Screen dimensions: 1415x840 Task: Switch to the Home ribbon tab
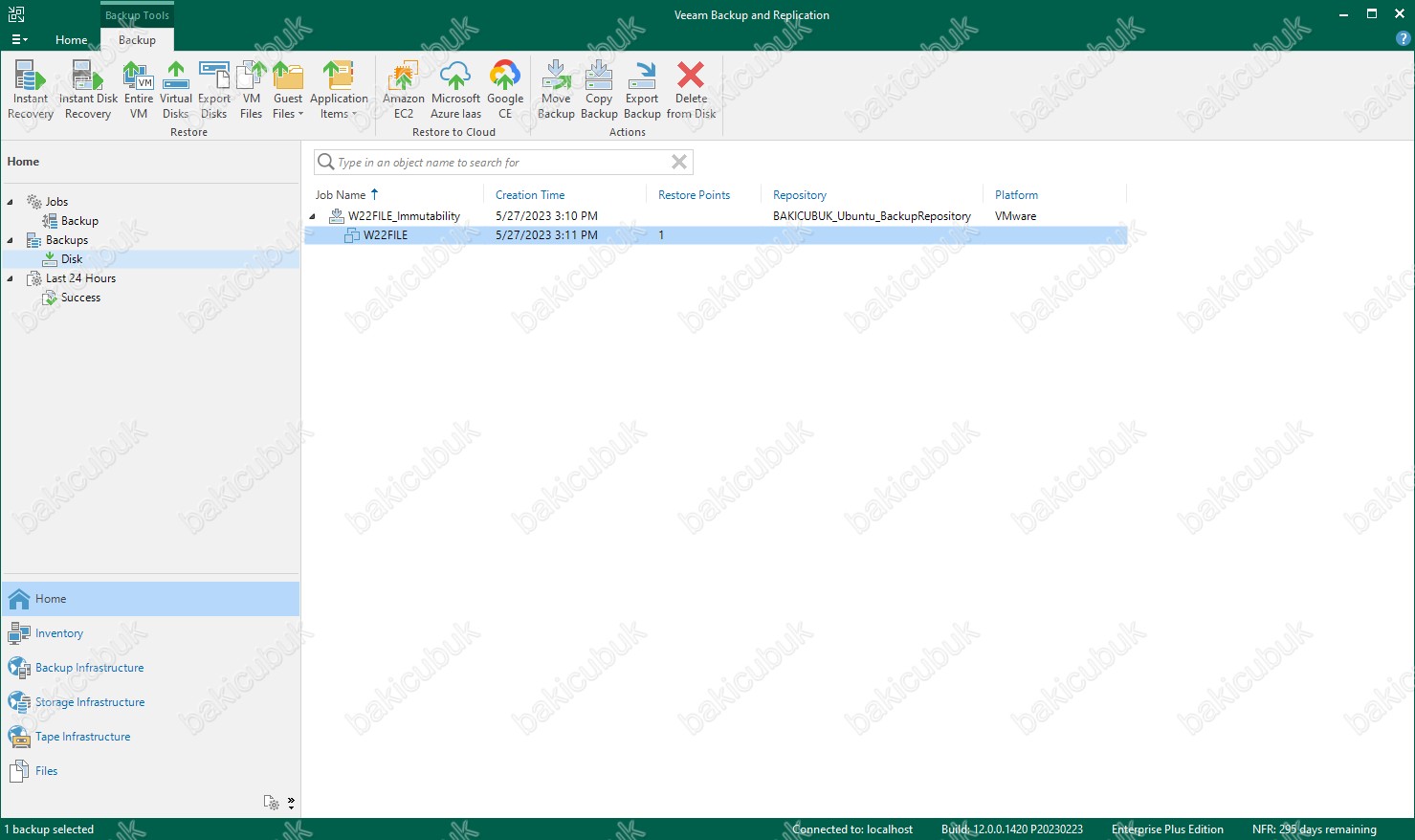coord(72,40)
